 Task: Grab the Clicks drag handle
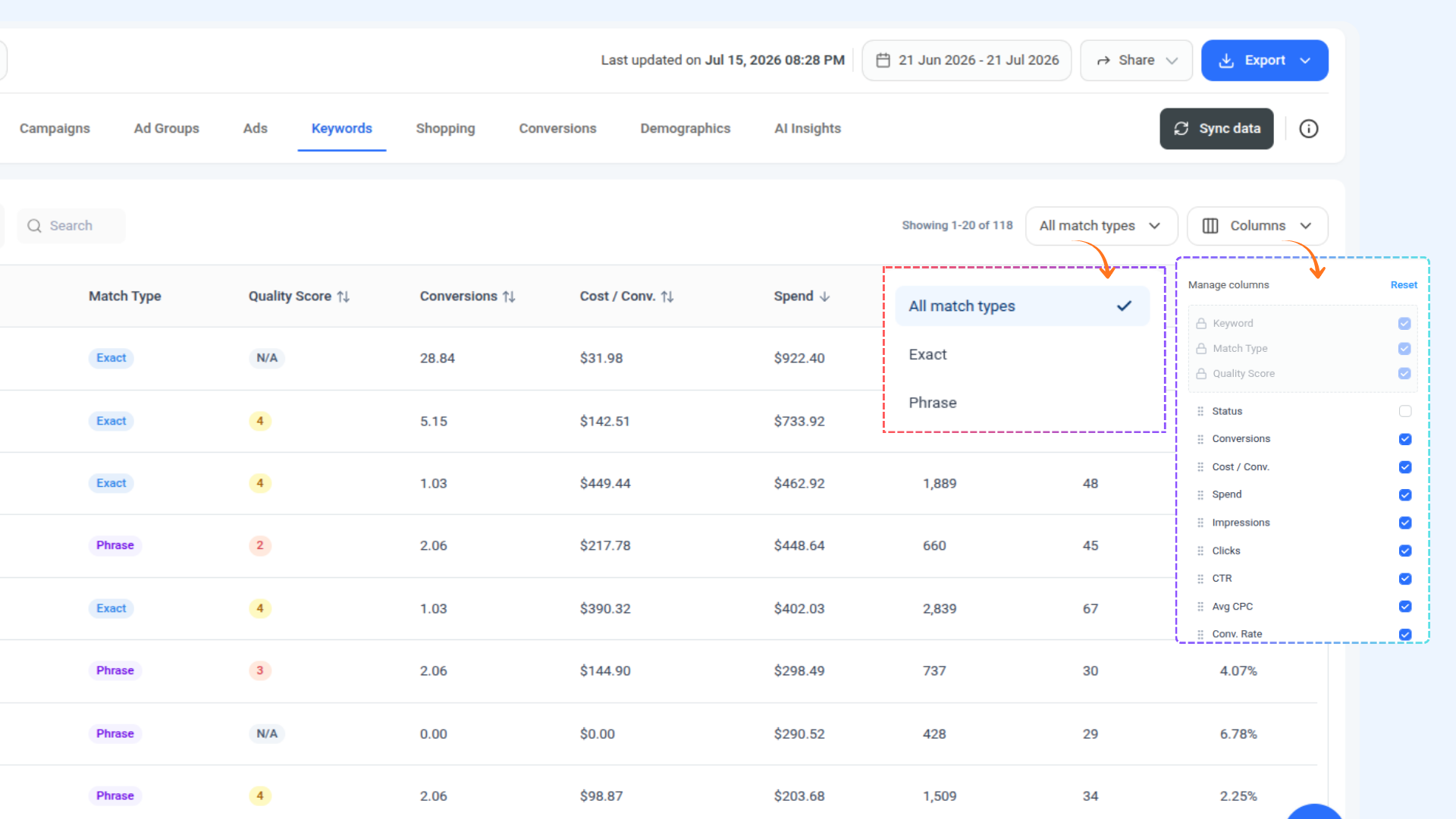point(1200,551)
